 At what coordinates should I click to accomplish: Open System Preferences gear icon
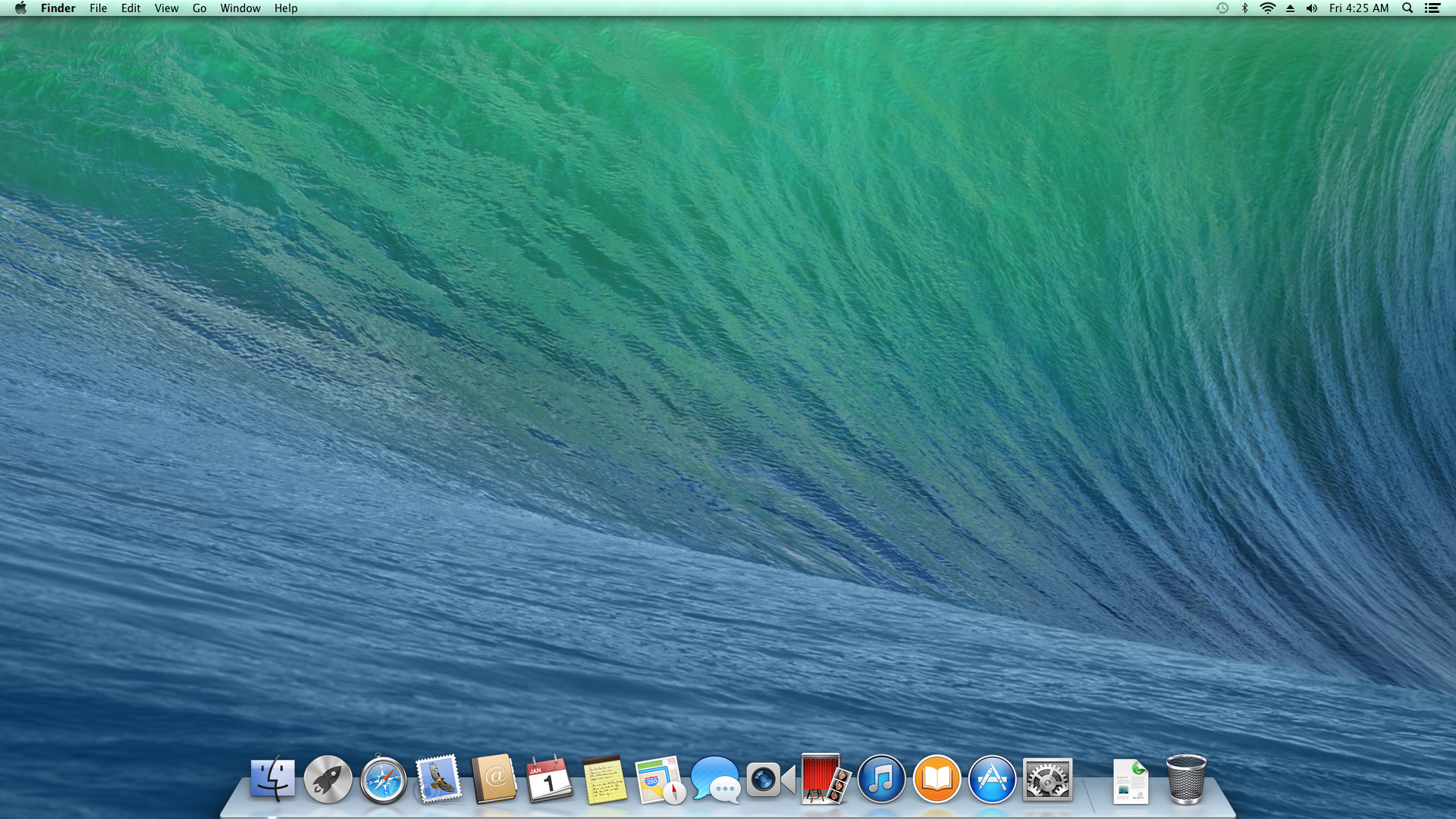(x=1047, y=780)
